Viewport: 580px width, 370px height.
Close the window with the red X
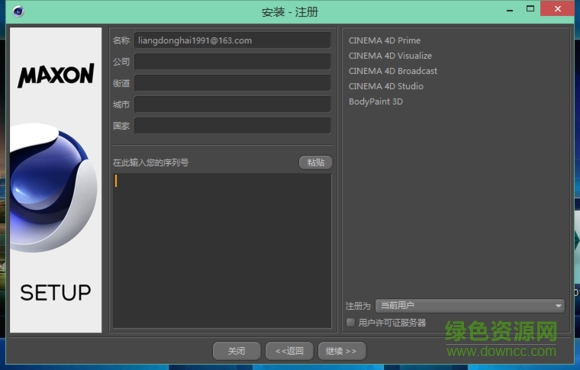(x=557, y=9)
